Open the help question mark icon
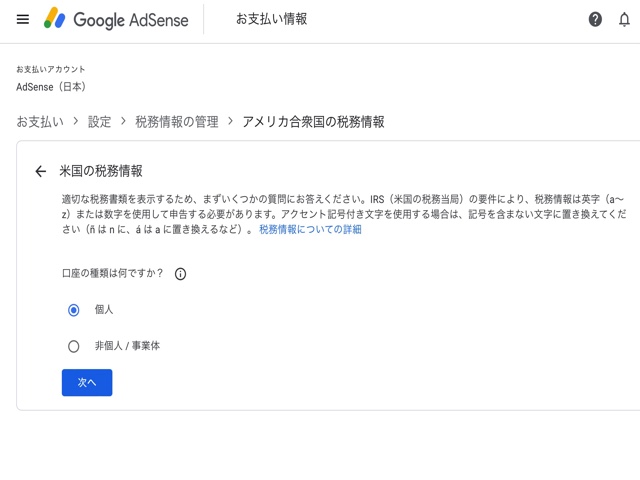This screenshot has width=640, height=480. click(595, 19)
